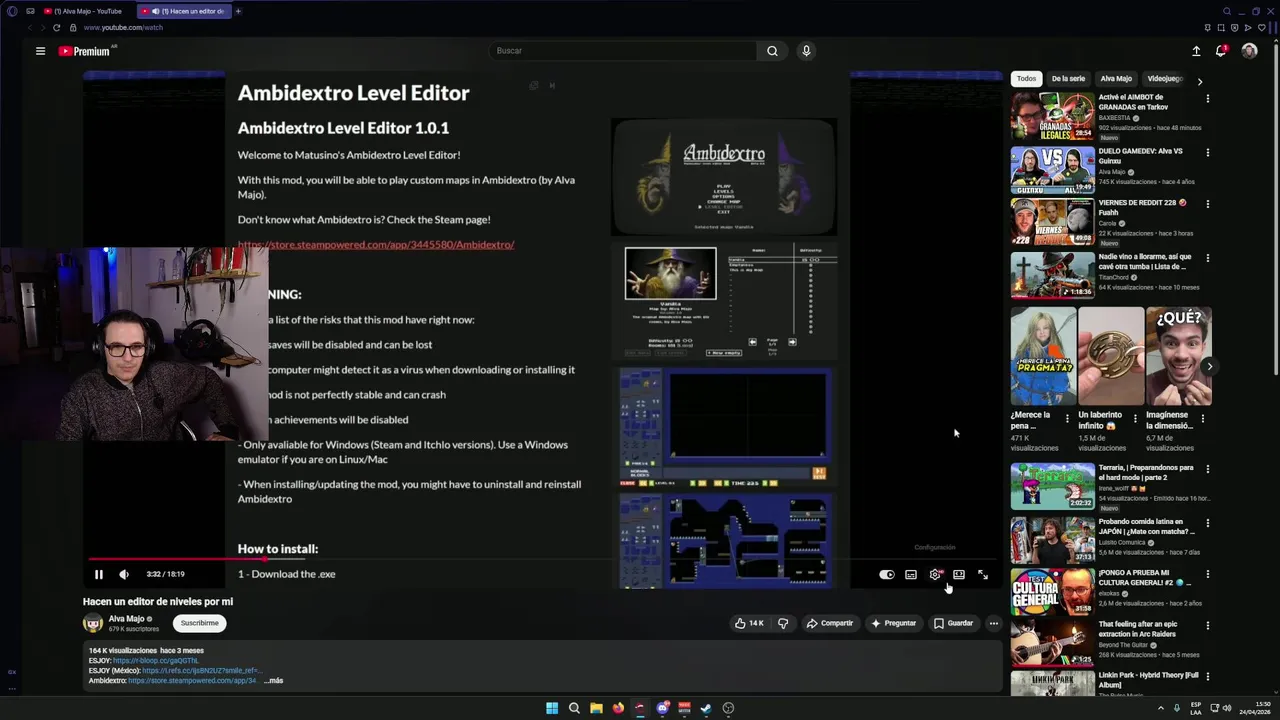Reload the page
Viewport: 1280px width, 720px height.
coord(57,28)
